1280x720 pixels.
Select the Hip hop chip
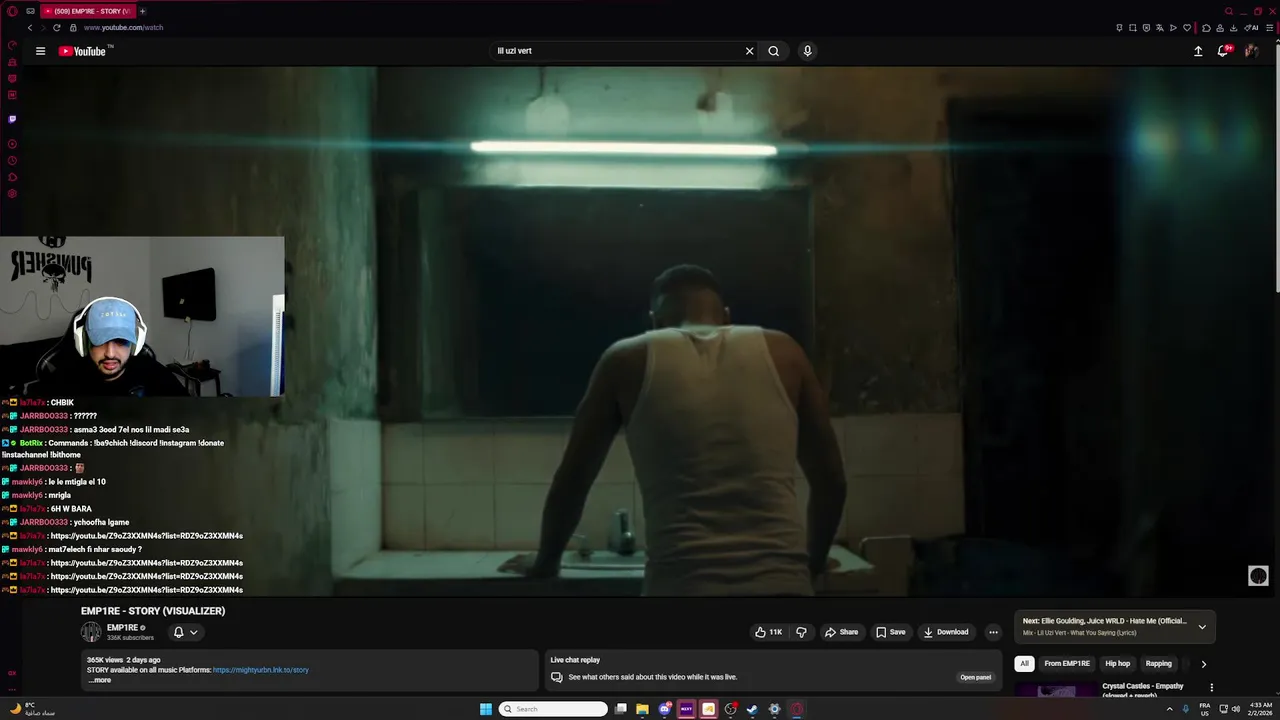tap(1117, 664)
